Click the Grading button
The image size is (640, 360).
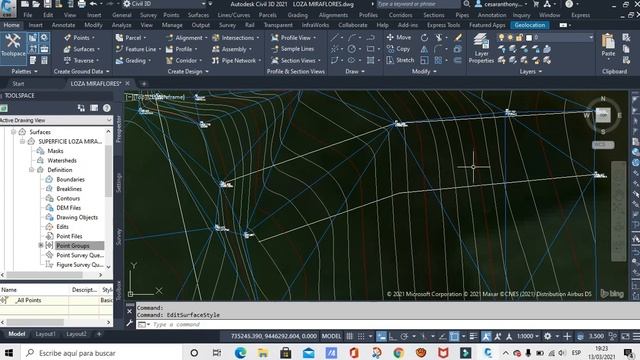(x=133, y=60)
